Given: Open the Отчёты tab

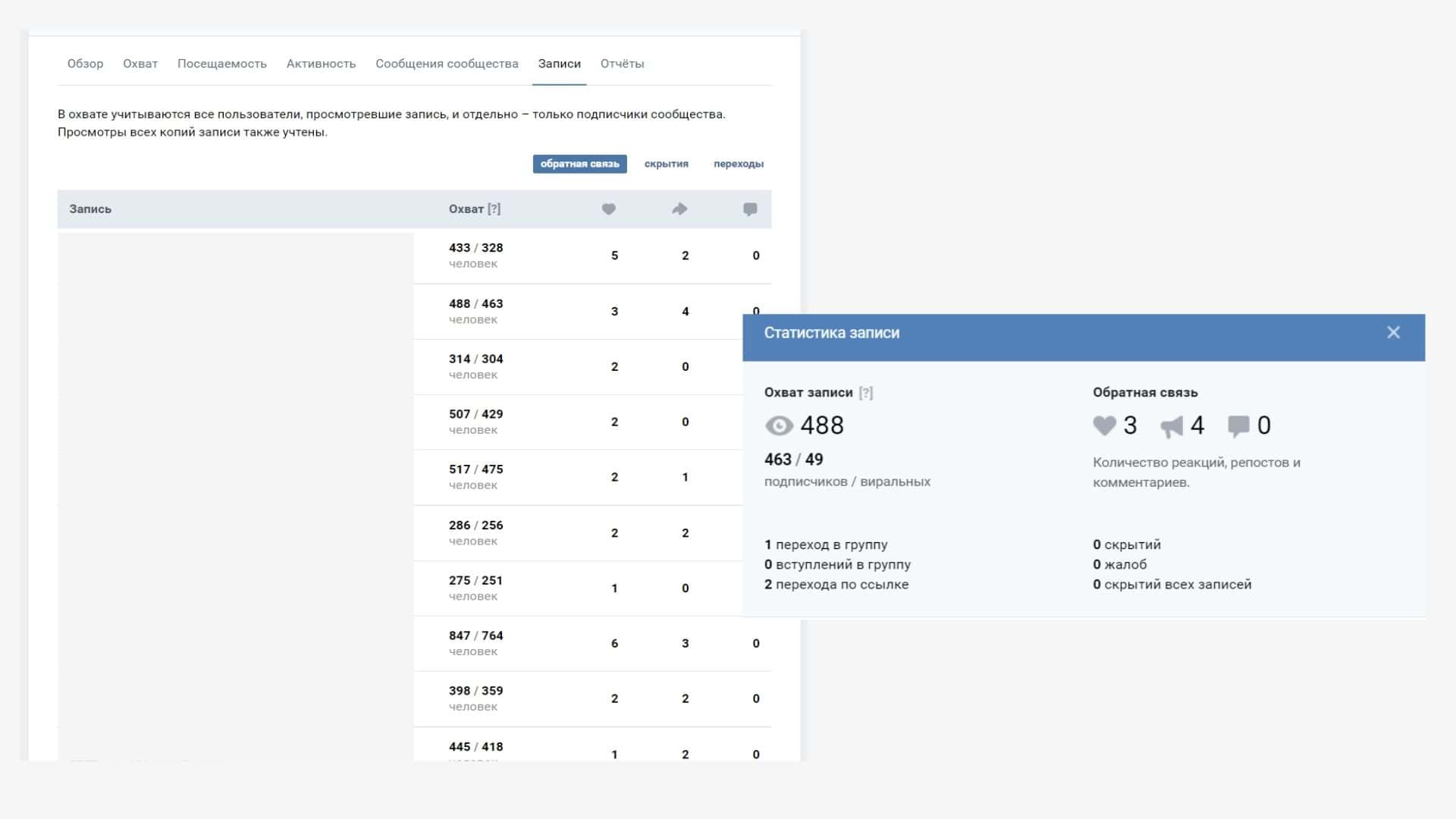Looking at the screenshot, I should coord(622,64).
